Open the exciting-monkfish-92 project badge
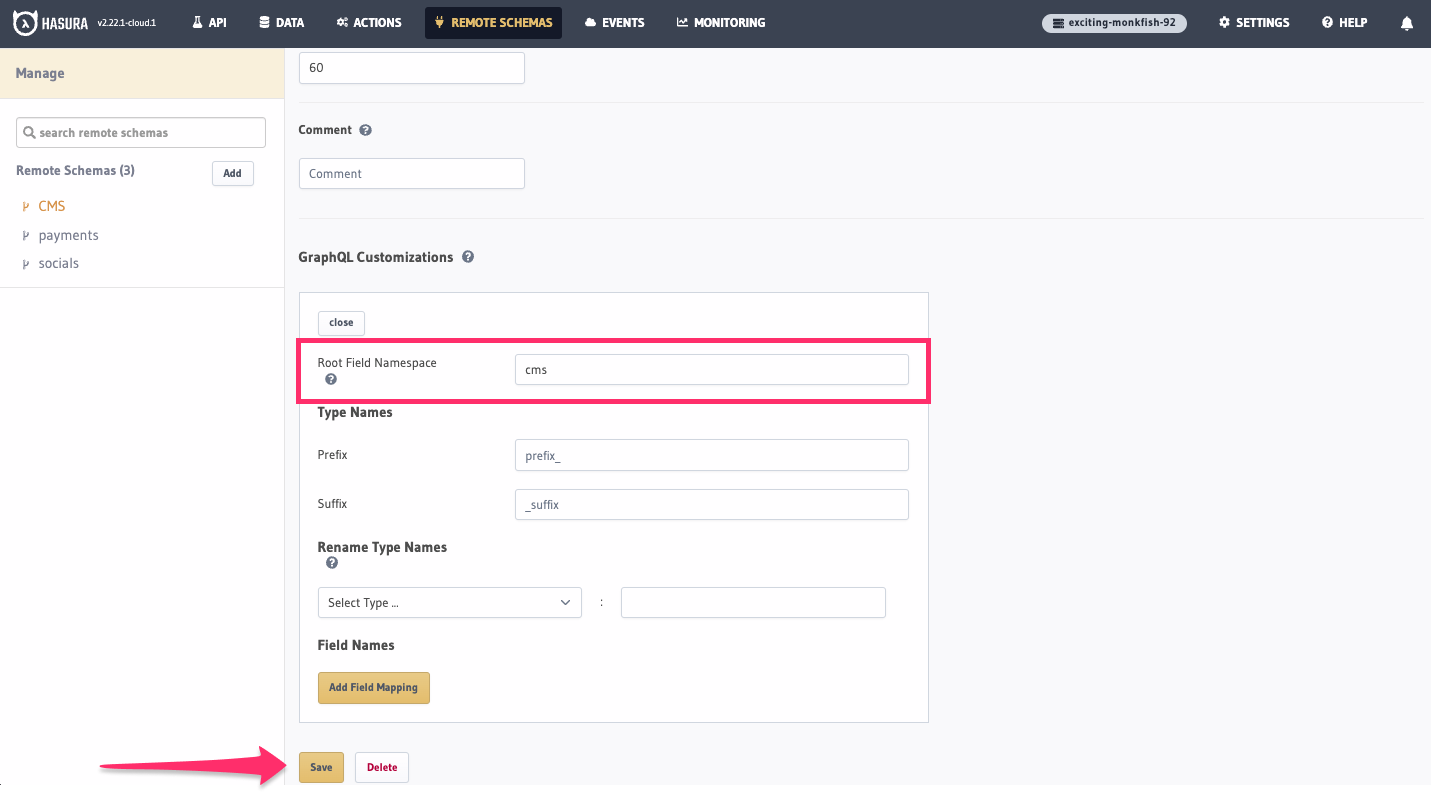The width and height of the screenshot is (1431, 794). (x=1114, y=23)
